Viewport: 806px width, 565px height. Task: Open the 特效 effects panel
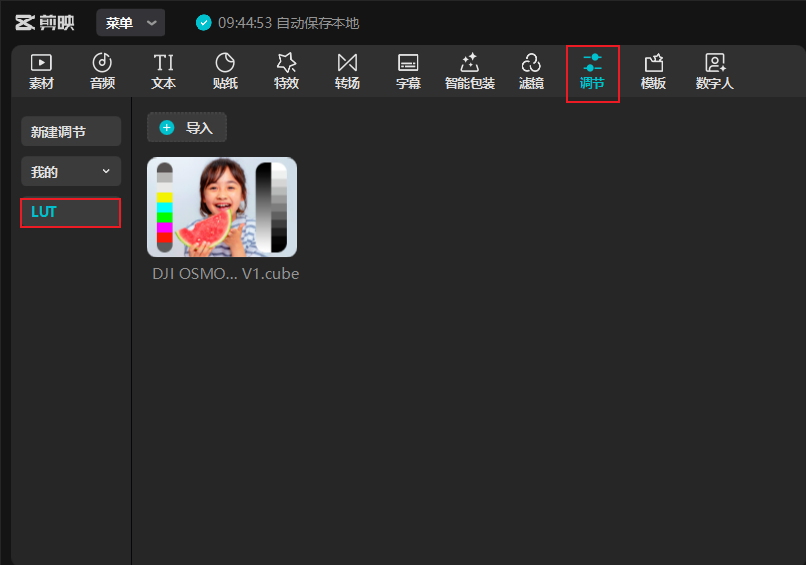pos(286,72)
